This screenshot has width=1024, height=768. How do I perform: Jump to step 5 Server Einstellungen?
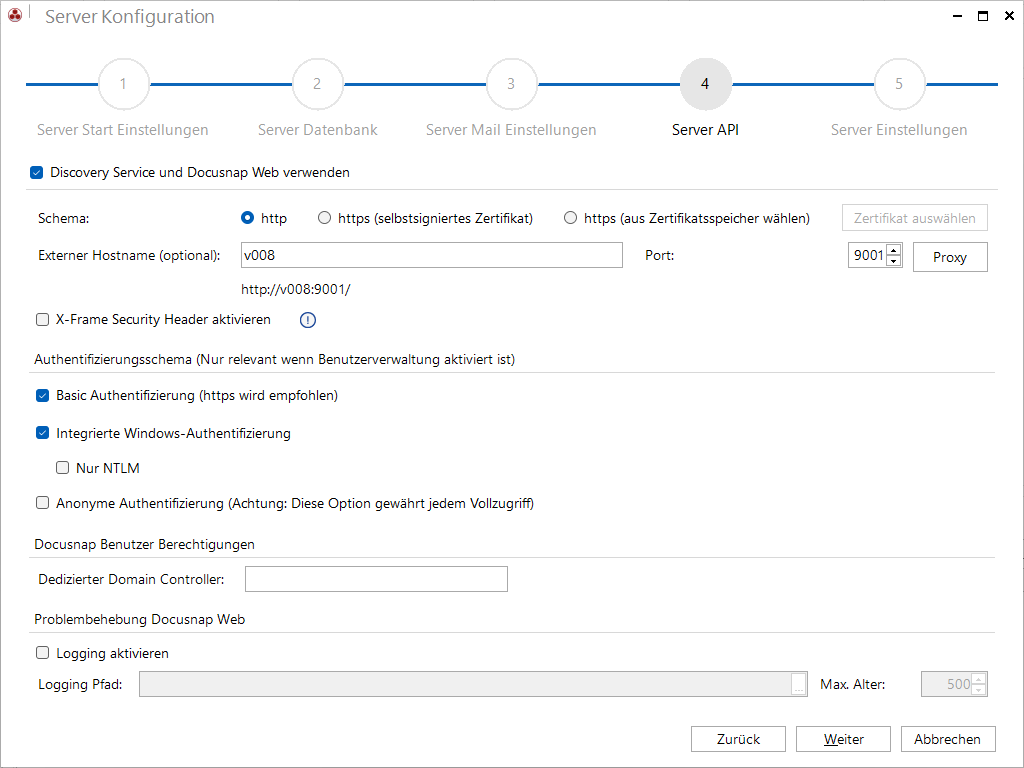point(899,84)
